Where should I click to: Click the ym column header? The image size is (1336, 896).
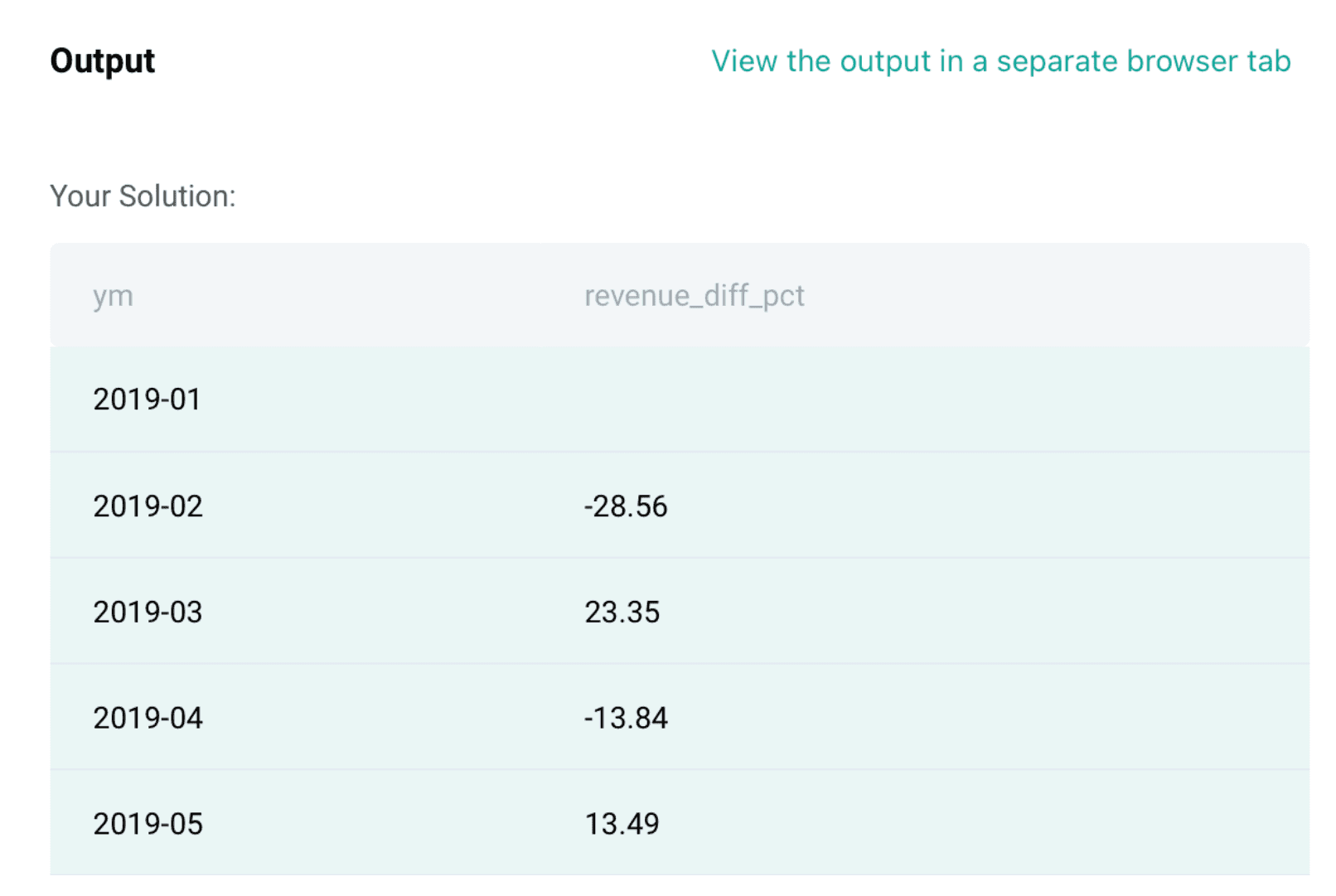click(113, 296)
